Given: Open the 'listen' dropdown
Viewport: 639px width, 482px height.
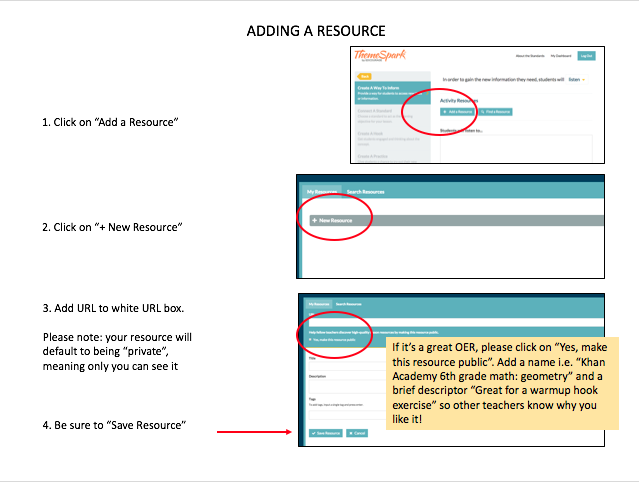Looking at the screenshot, I should [x=577, y=80].
